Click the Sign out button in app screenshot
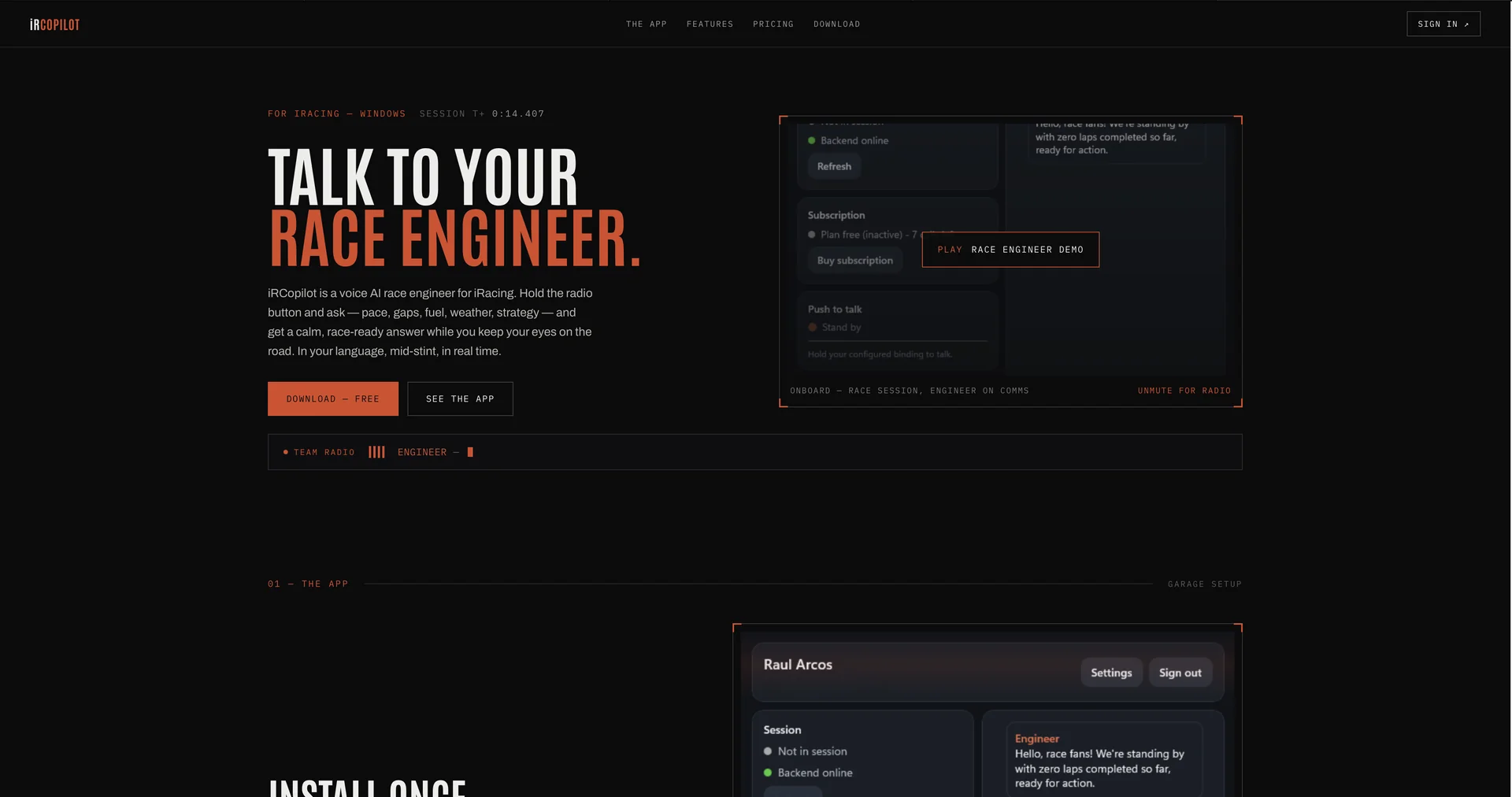This screenshot has width=1512, height=797. (1180, 673)
